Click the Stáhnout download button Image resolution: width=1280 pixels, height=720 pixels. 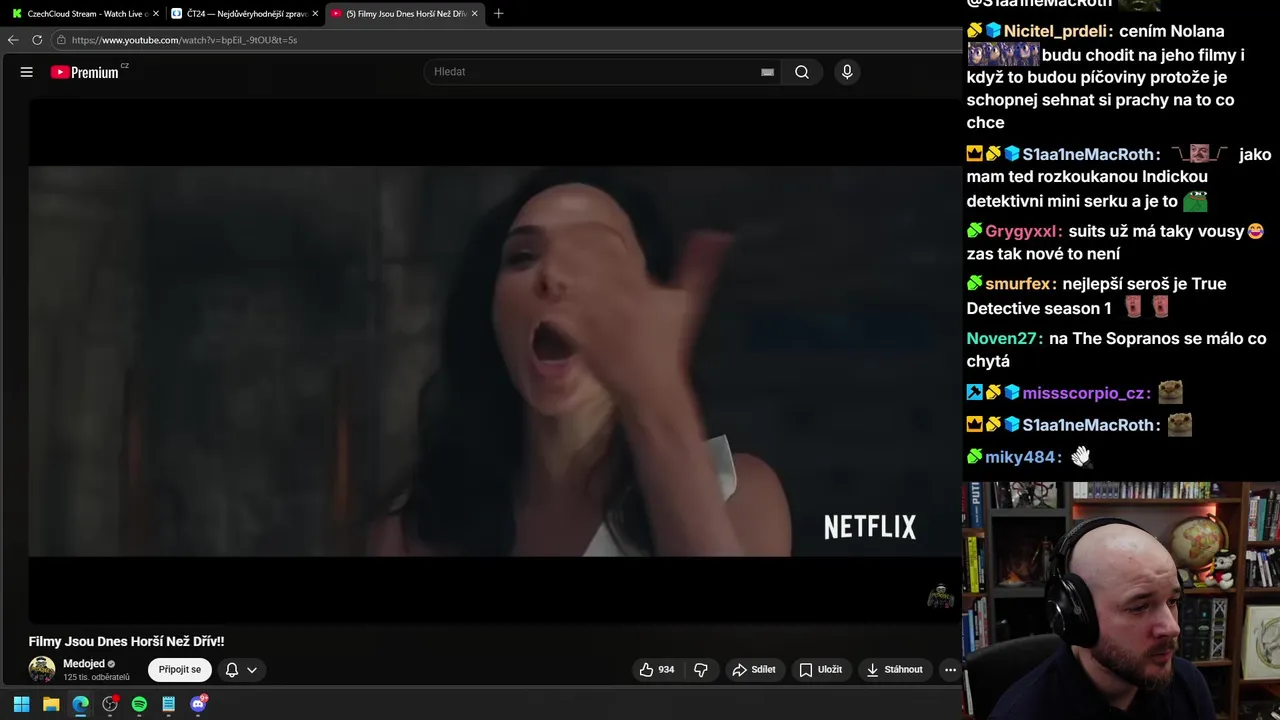pos(895,670)
